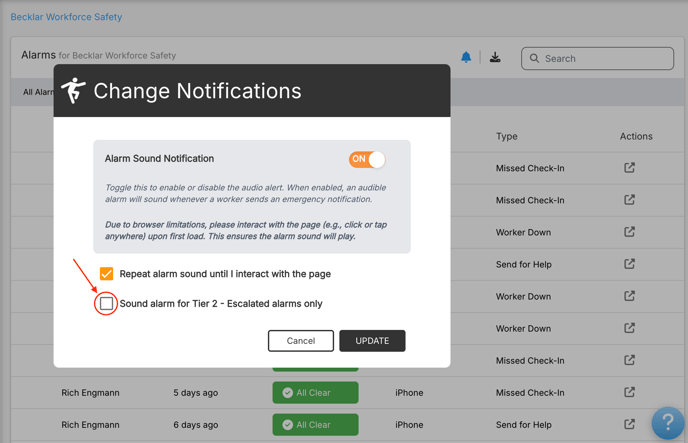Open the first Missed Check-In alarm action icon

(x=629, y=168)
